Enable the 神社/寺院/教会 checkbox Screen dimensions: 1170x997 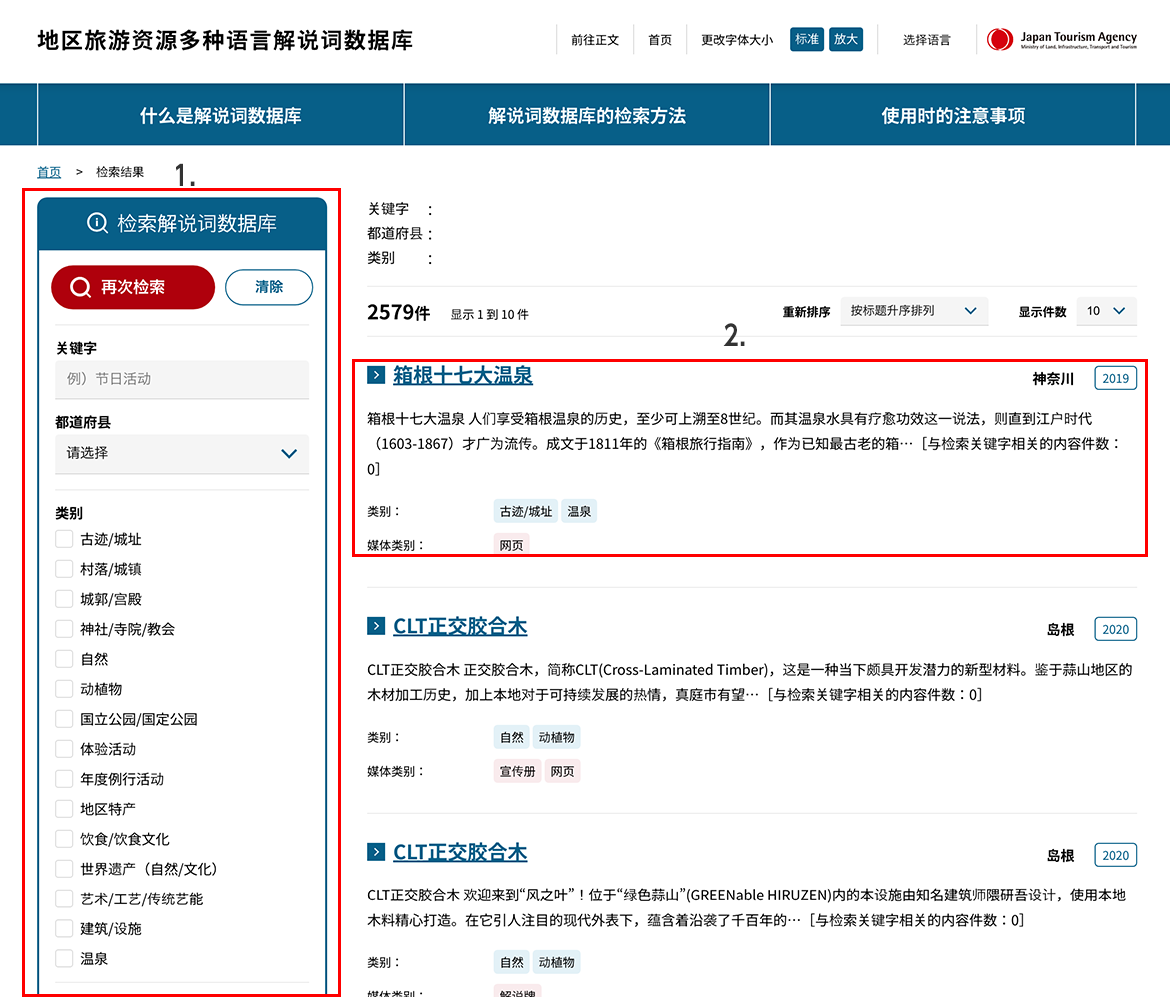point(64,628)
